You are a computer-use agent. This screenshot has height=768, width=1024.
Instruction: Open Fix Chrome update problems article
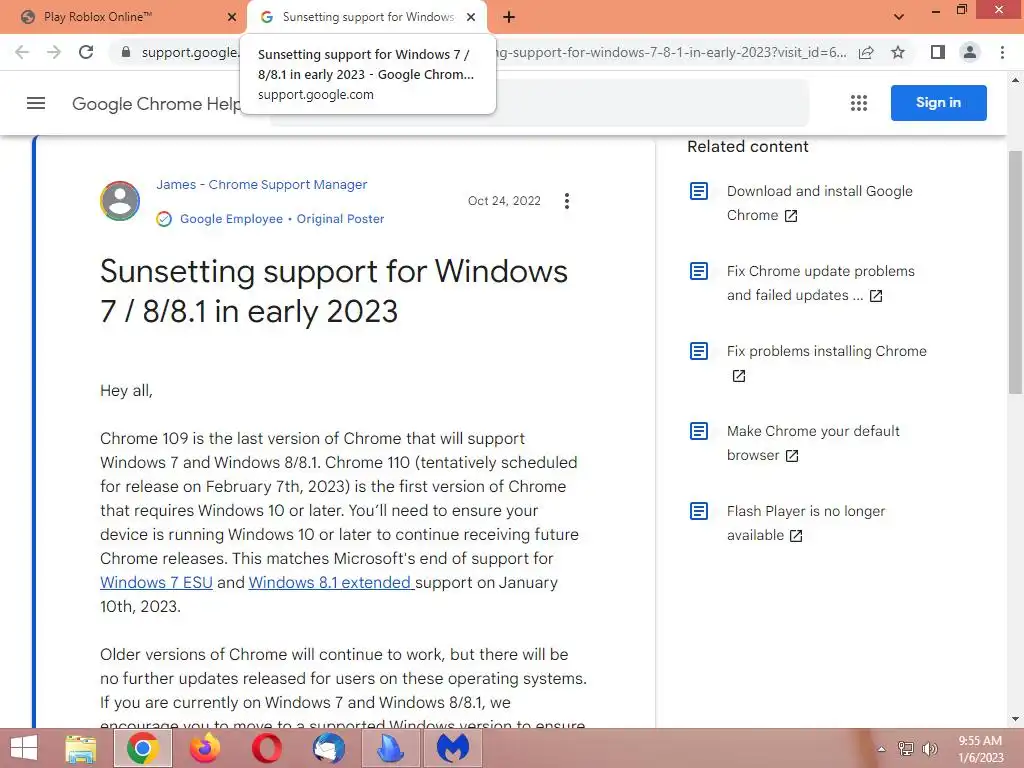click(x=820, y=283)
